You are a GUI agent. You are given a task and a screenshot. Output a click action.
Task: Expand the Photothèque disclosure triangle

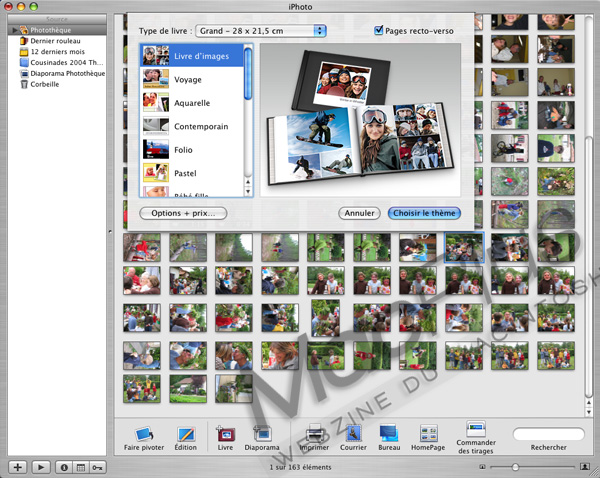(x=15, y=30)
